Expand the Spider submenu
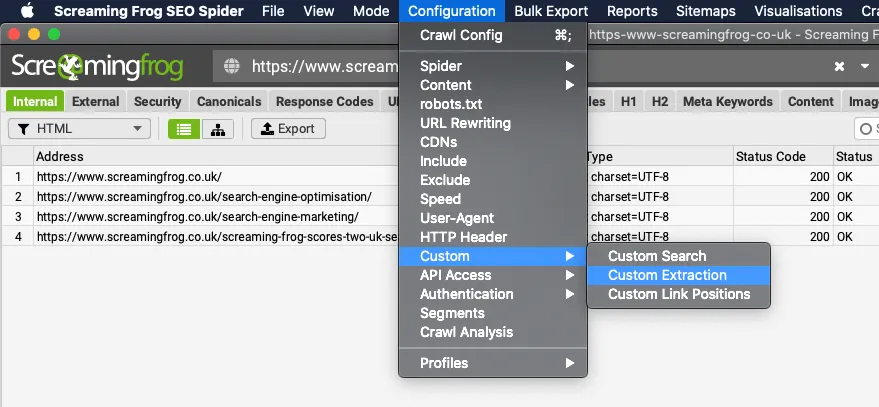 (x=492, y=66)
